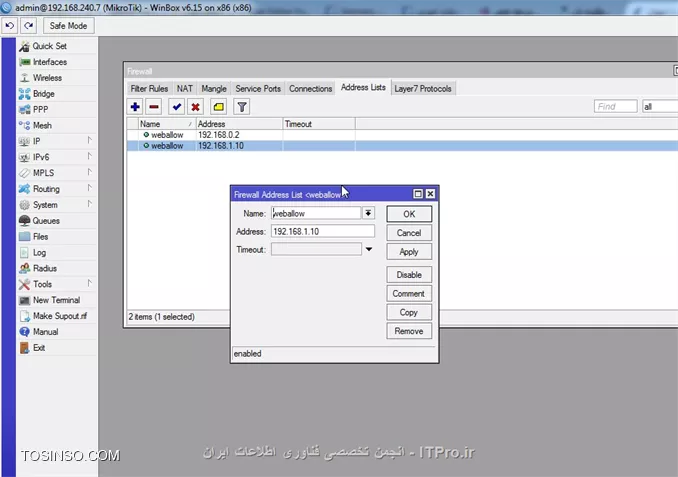Click Cancel in Address List dialog
This screenshot has width=678, height=477.
point(409,233)
